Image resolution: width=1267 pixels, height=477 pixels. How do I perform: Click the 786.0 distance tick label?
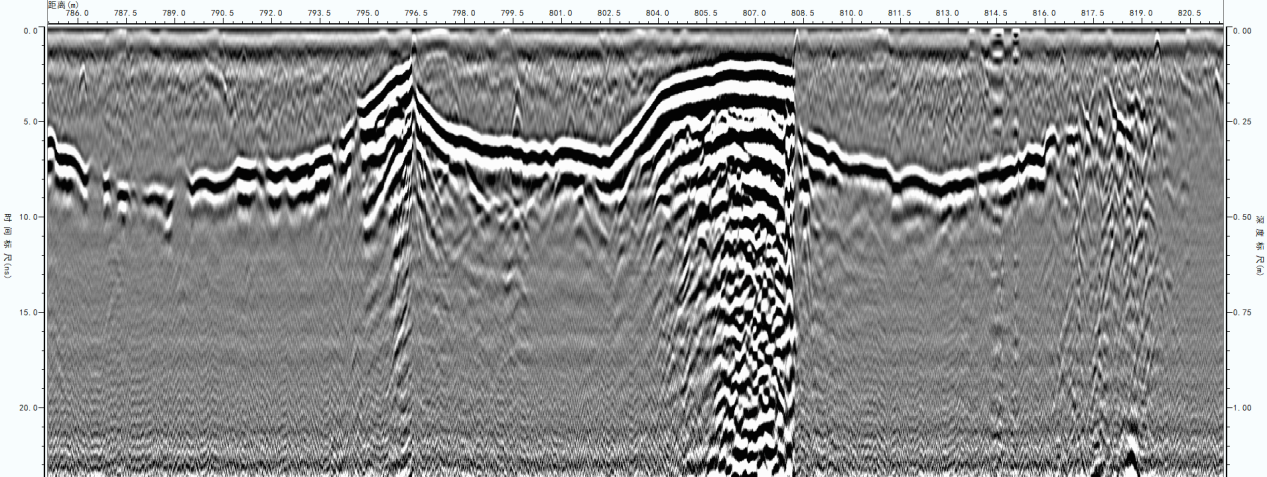click(x=77, y=14)
